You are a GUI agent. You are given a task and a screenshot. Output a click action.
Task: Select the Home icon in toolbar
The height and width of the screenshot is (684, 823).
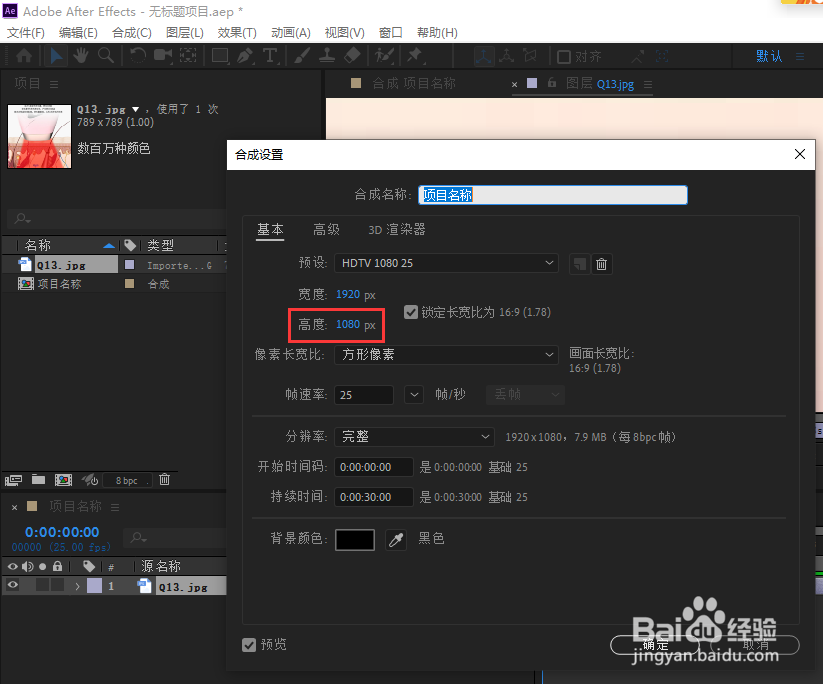click(x=24, y=56)
